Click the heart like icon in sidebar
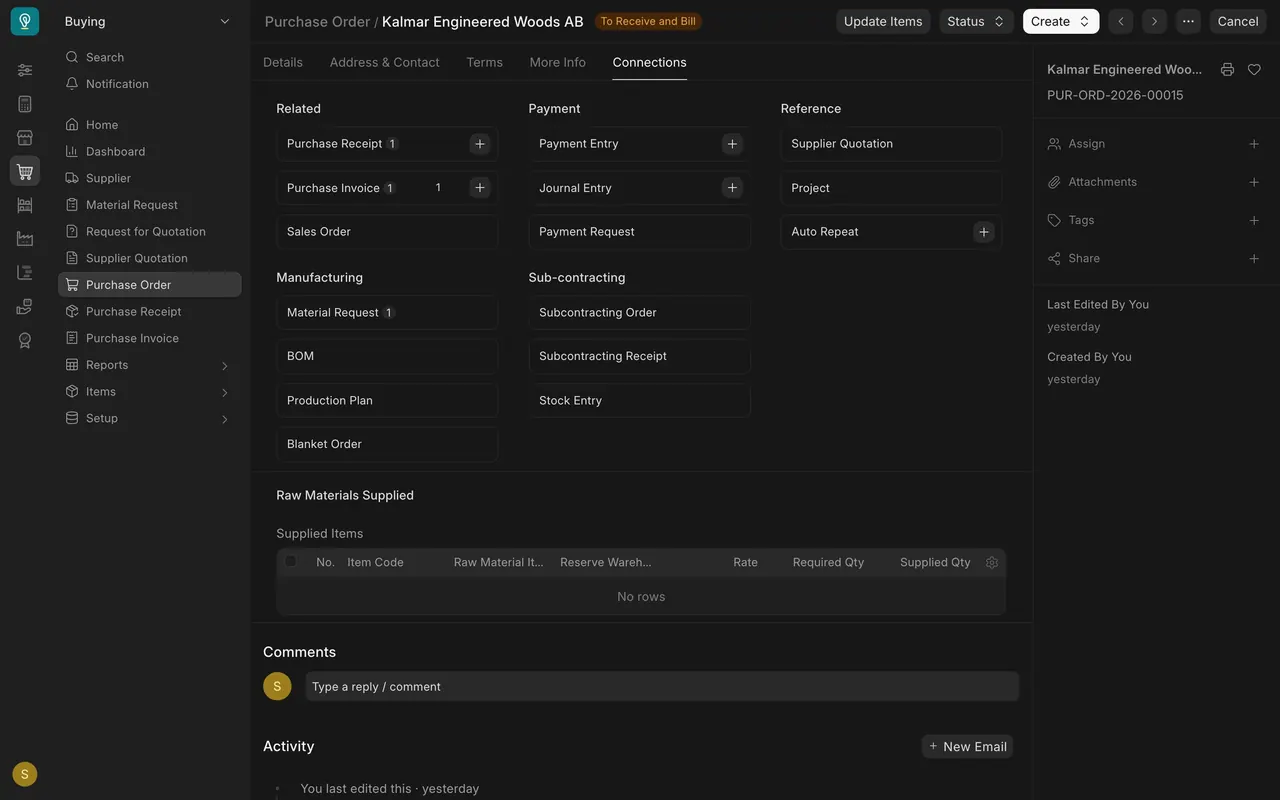1280x800 pixels. click(x=1254, y=70)
